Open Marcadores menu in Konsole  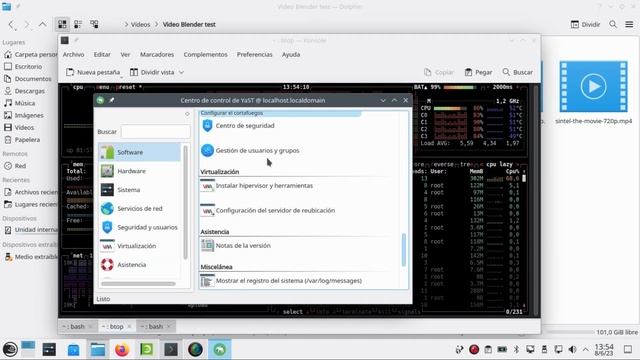157,54
